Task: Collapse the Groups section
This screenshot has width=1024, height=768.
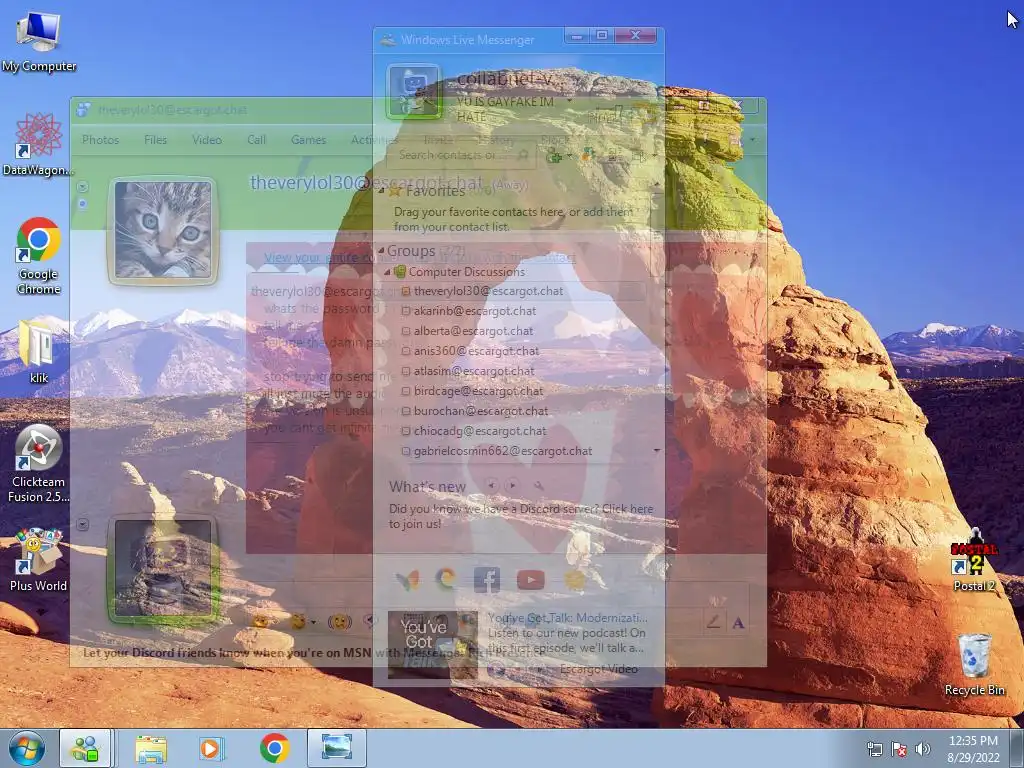Action: [x=381, y=251]
